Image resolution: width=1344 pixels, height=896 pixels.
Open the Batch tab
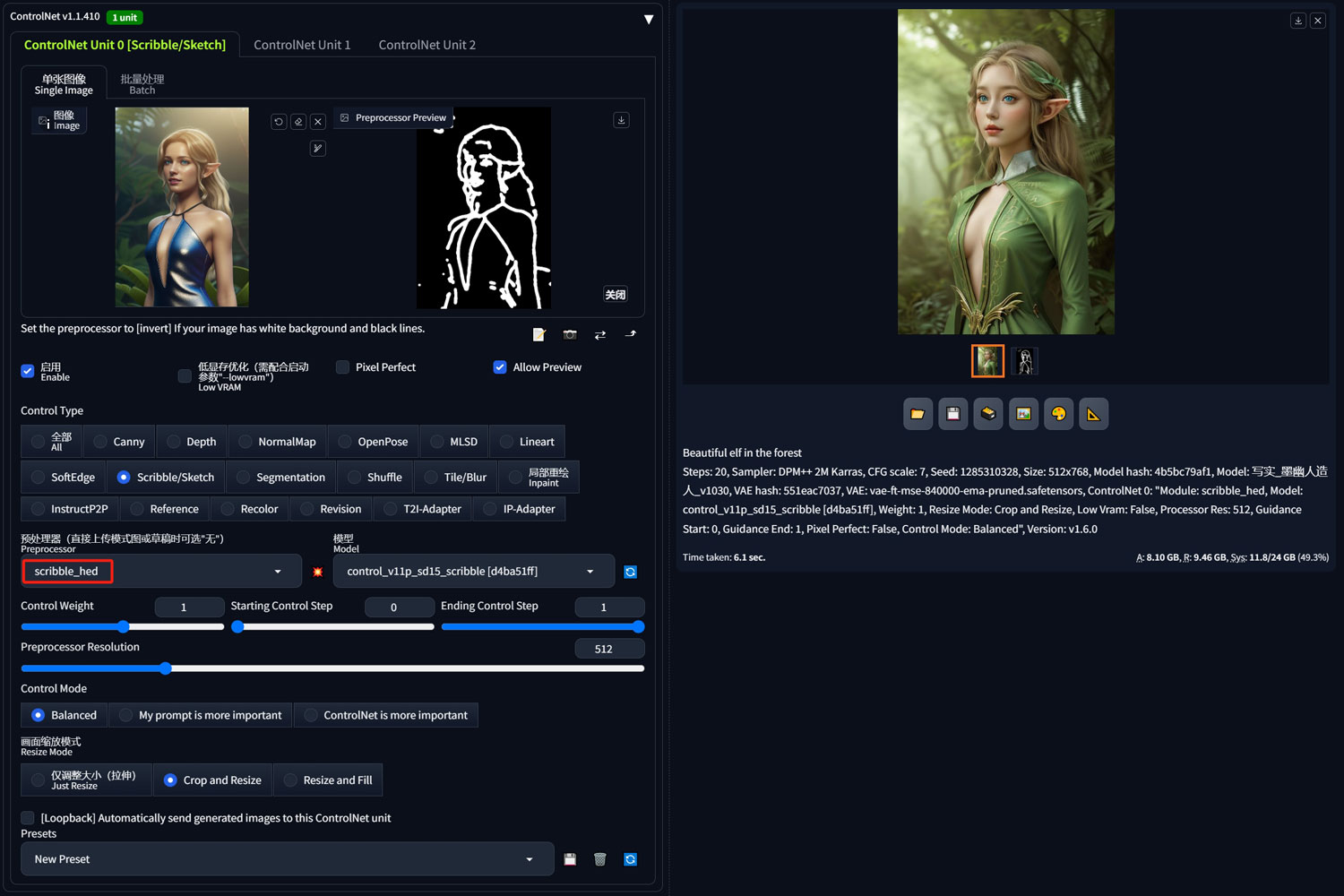(x=142, y=84)
